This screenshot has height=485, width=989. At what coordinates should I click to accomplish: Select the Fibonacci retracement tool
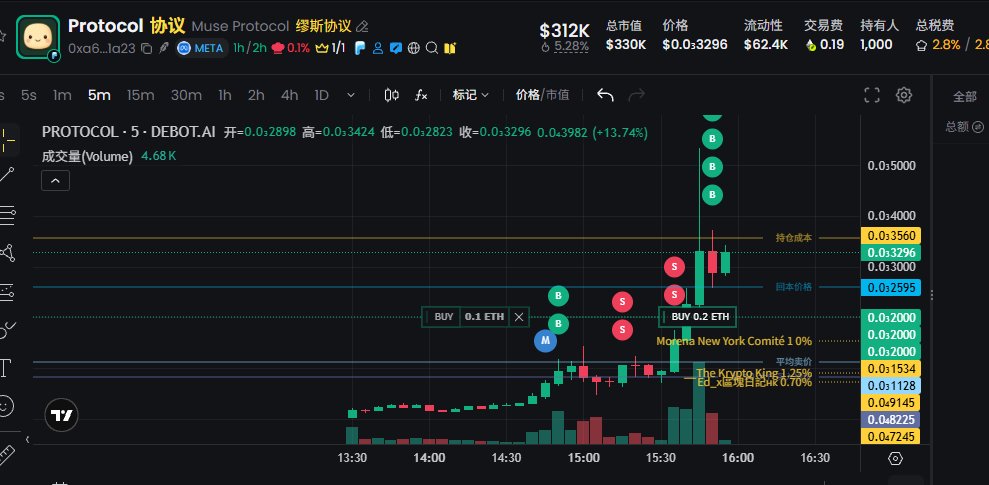coord(8,215)
